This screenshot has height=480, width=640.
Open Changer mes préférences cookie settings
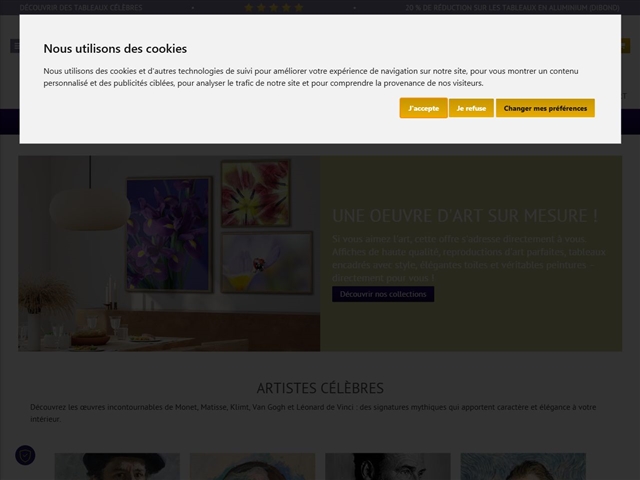click(545, 108)
